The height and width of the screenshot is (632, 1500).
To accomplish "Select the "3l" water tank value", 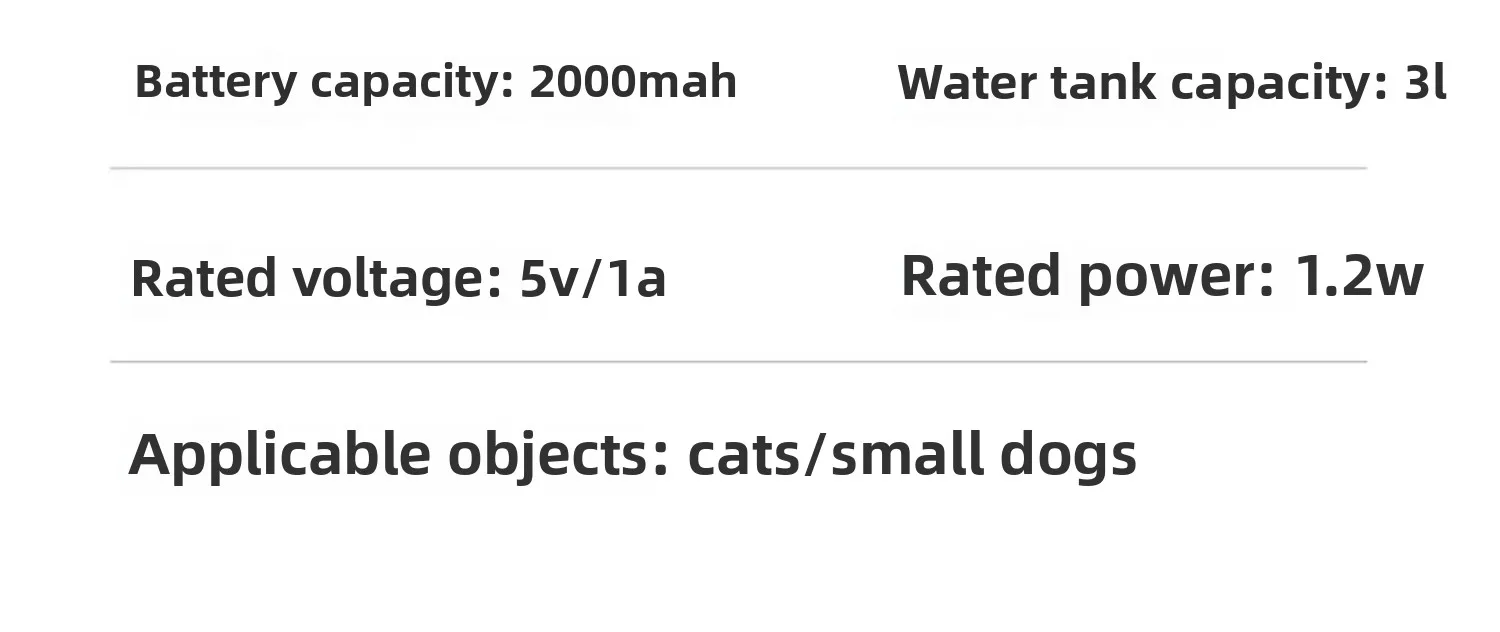I will coord(1425,83).
